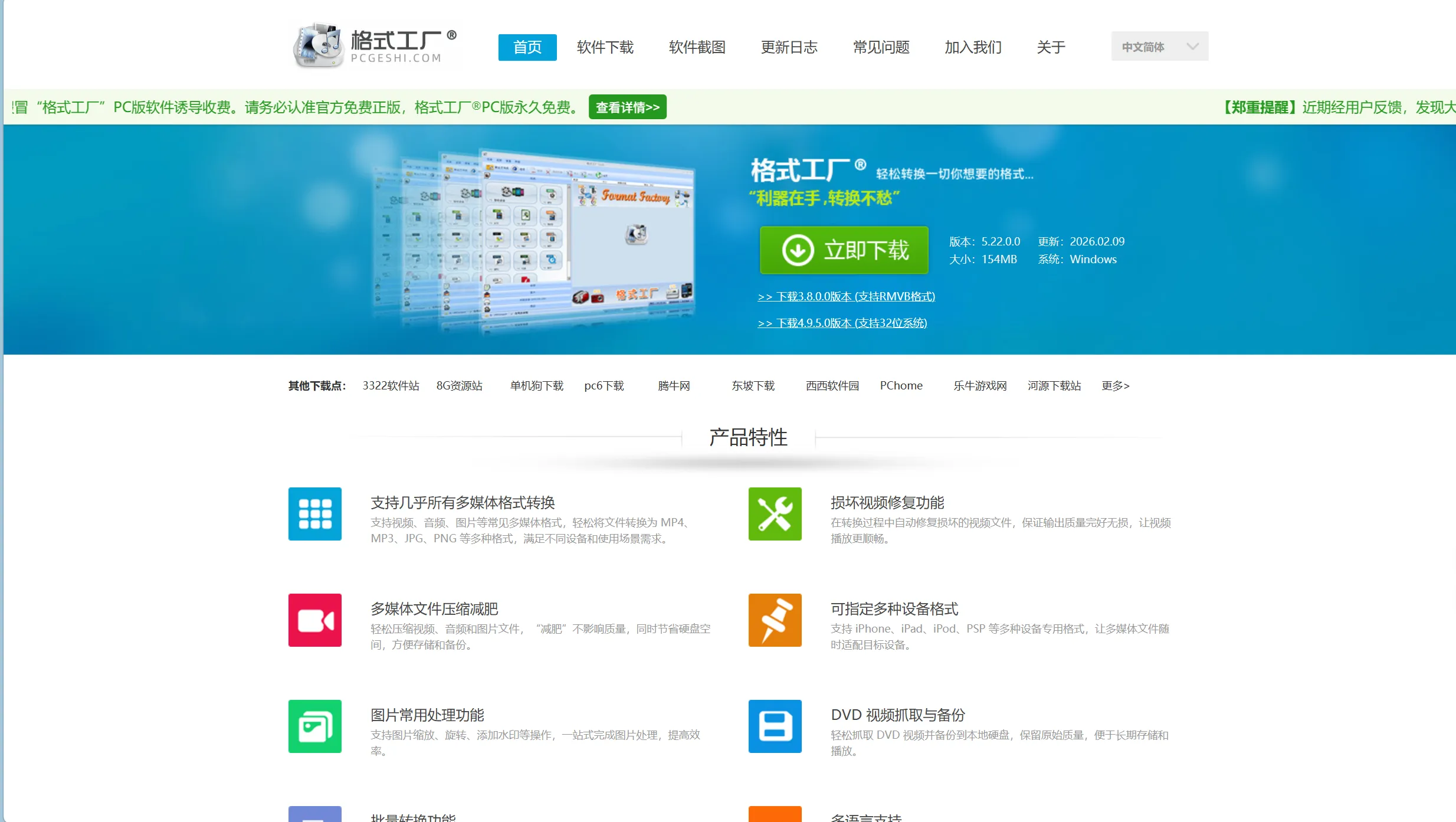
Task: Visit the PChome download mirror
Action: click(x=901, y=385)
